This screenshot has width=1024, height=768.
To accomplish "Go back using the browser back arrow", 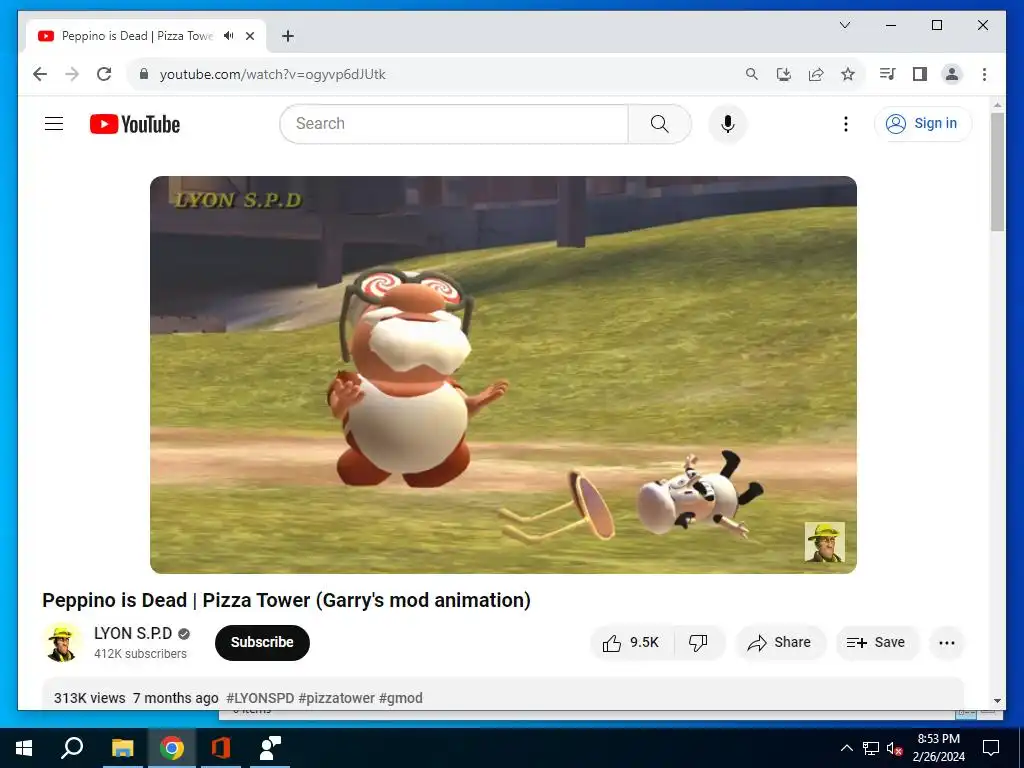I will point(40,74).
